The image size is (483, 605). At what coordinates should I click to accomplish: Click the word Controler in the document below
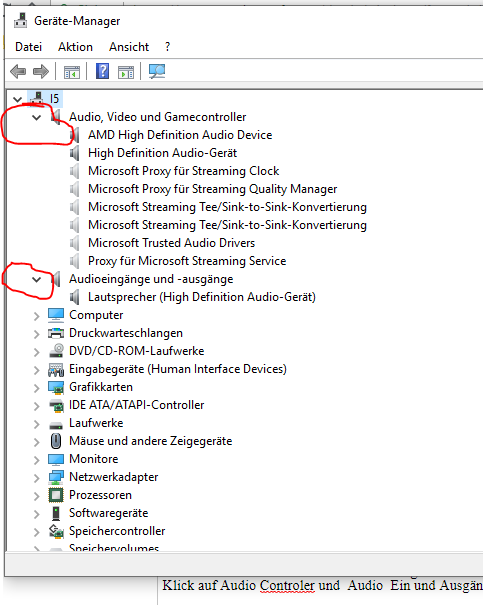tap(287, 586)
